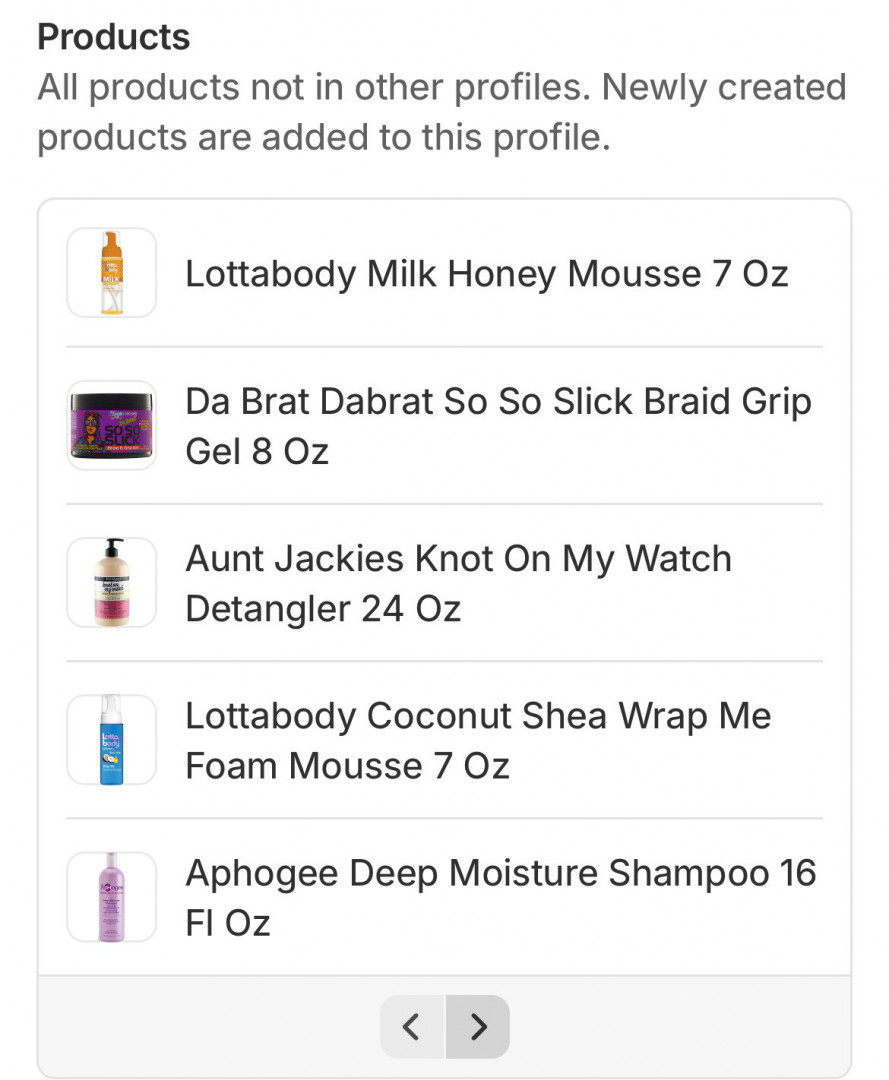Select 'Aphogee Deep Moisture Shampoo 16' title
Screen dimensions: 889x1080
point(500,873)
